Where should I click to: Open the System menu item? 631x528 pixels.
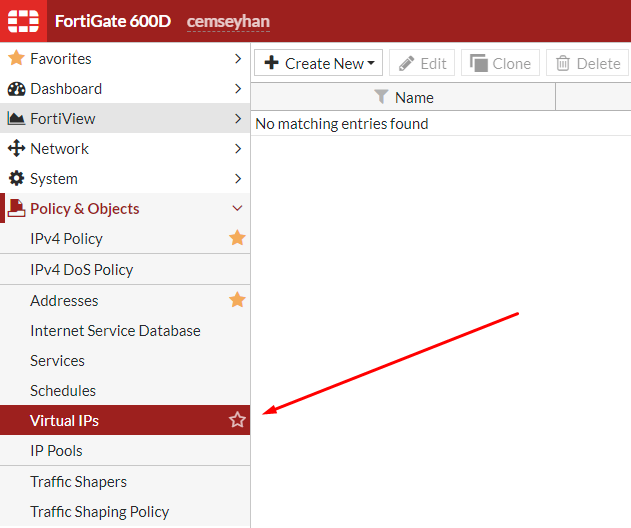125,178
